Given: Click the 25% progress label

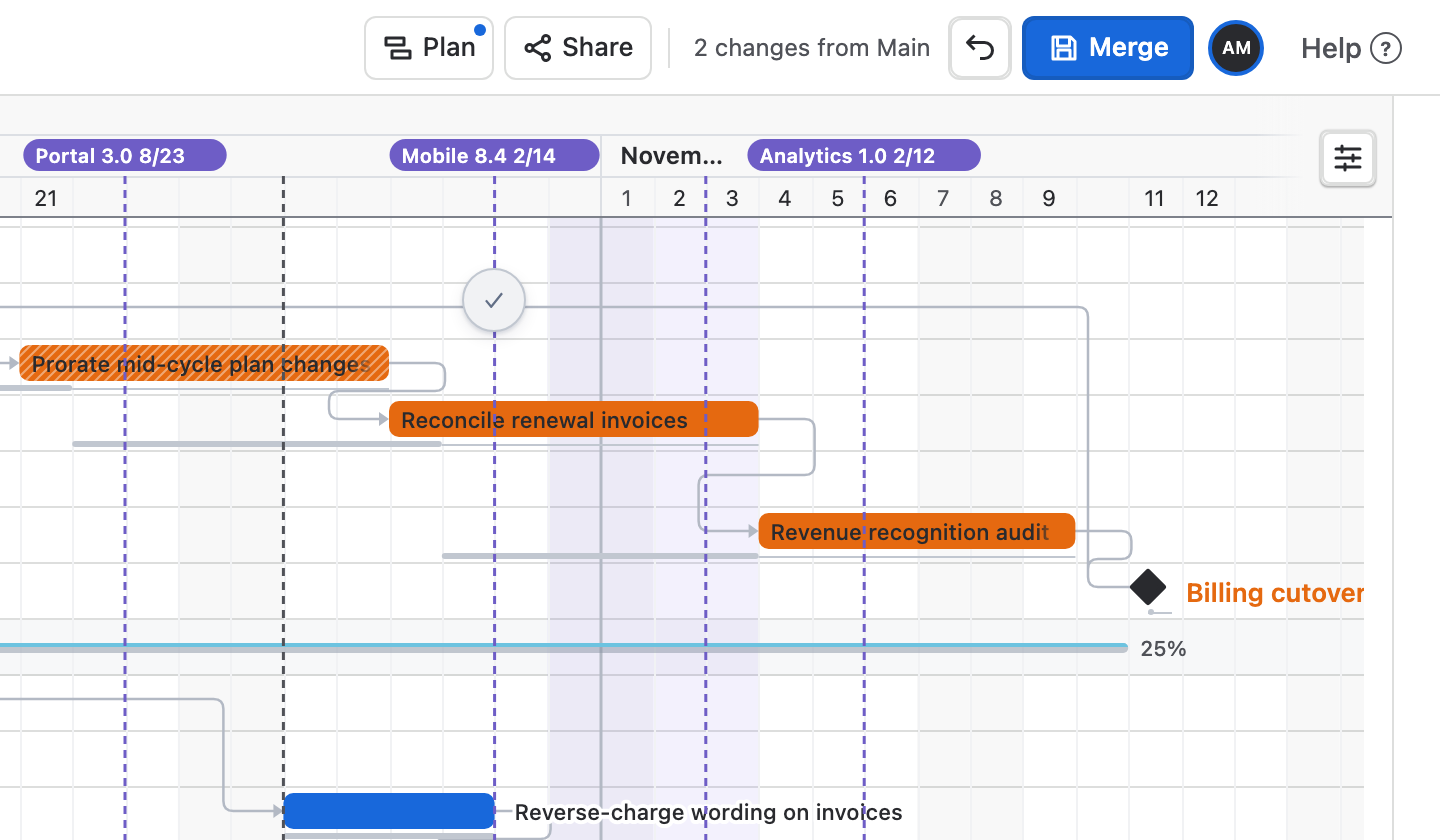Looking at the screenshot, I should tap(1163, 649).
